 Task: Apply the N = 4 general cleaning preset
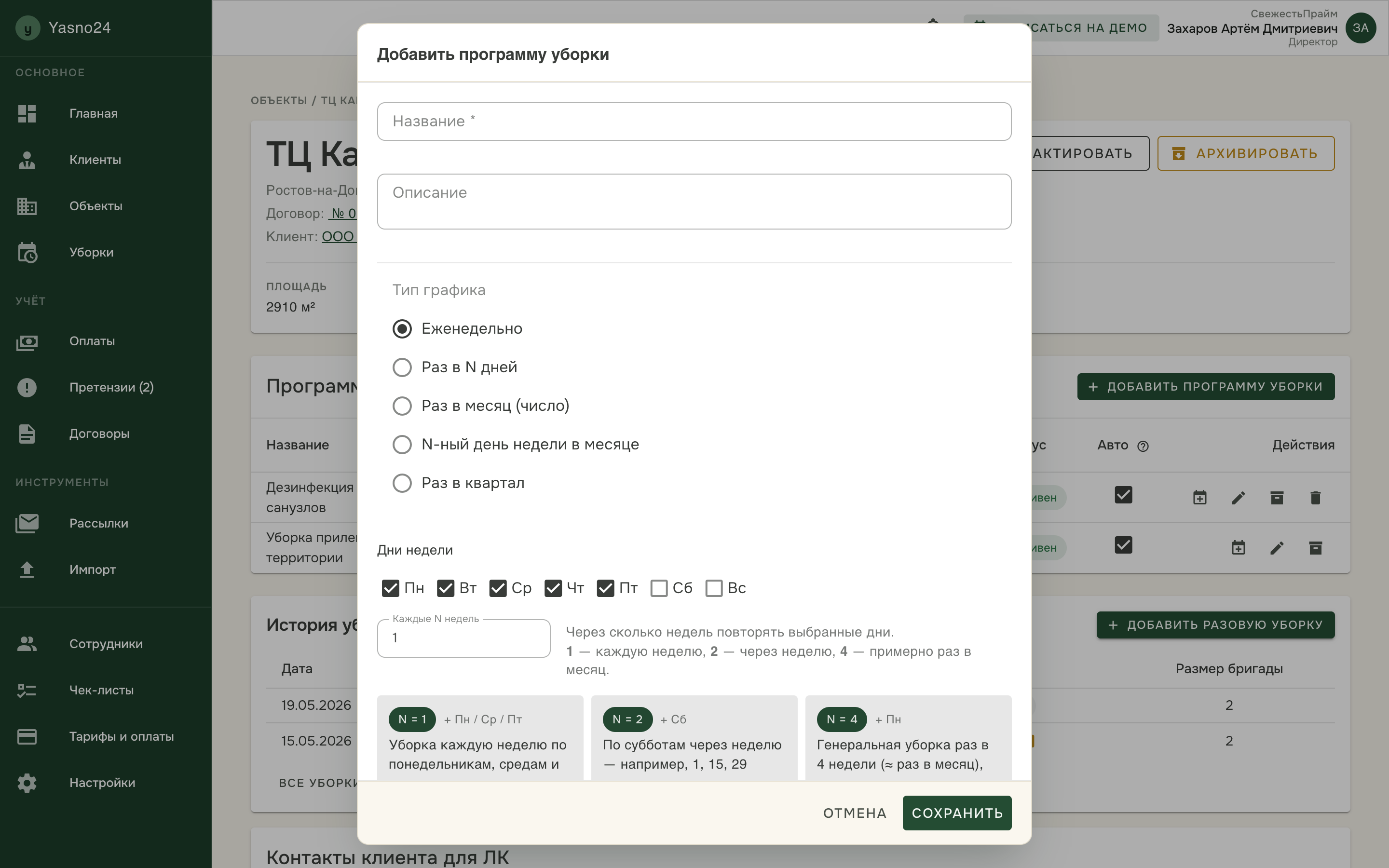[x=908, y=738]
